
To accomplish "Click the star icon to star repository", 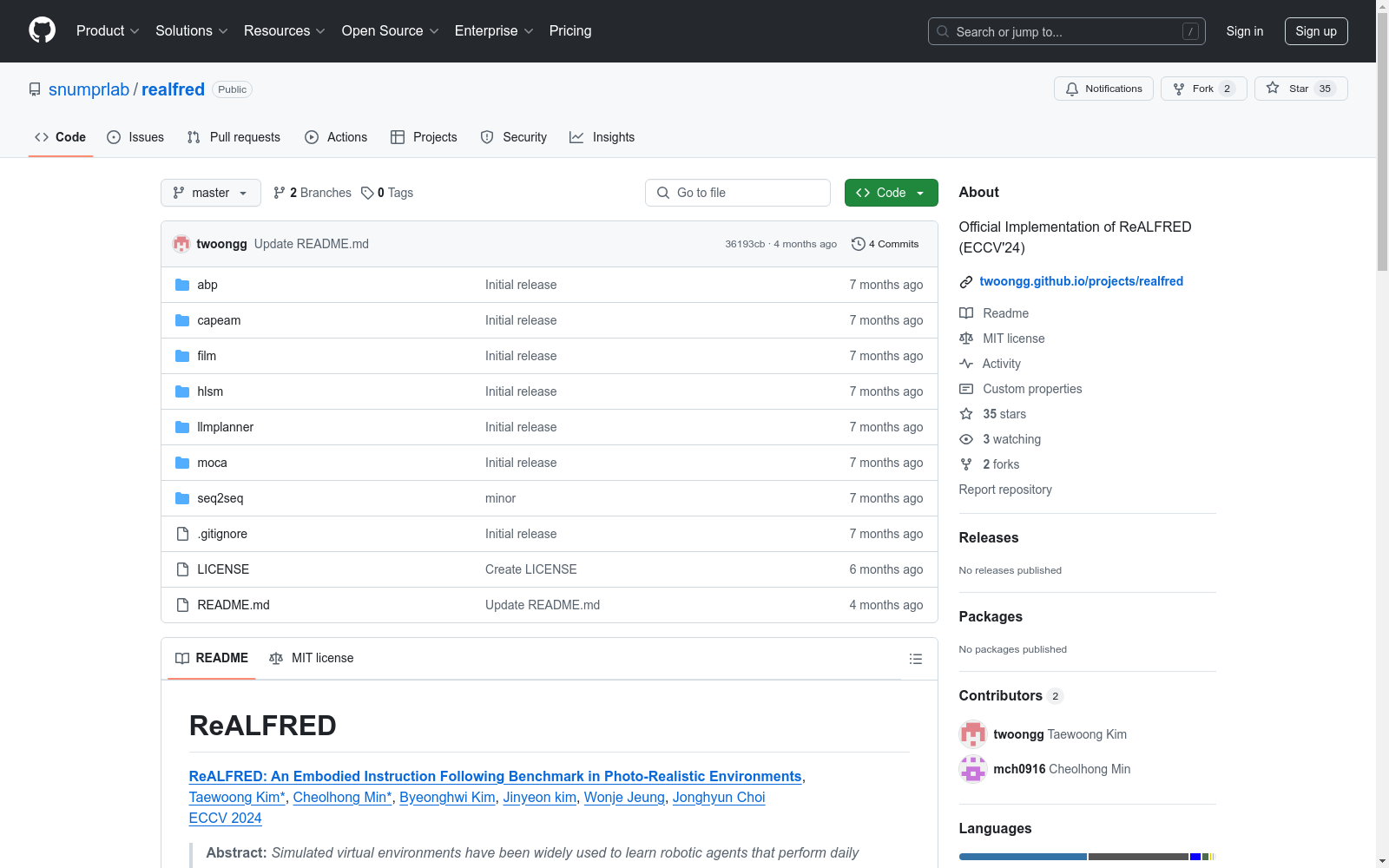I will pos(1273,88).
